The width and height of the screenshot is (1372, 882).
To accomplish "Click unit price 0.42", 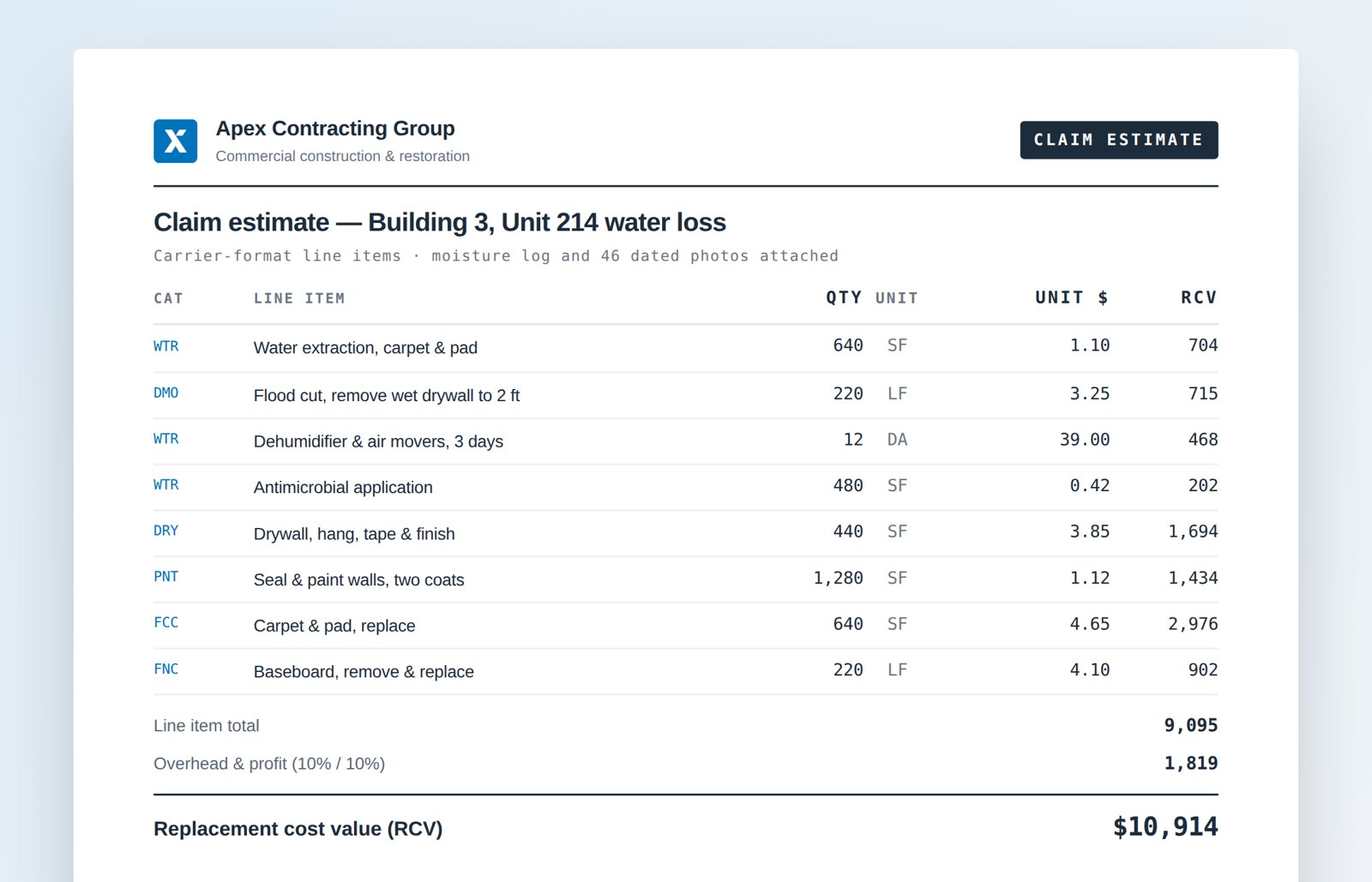I will coord(1089,485).
